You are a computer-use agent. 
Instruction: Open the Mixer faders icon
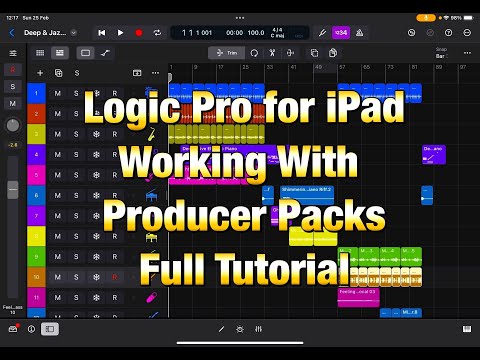(258, 329)
